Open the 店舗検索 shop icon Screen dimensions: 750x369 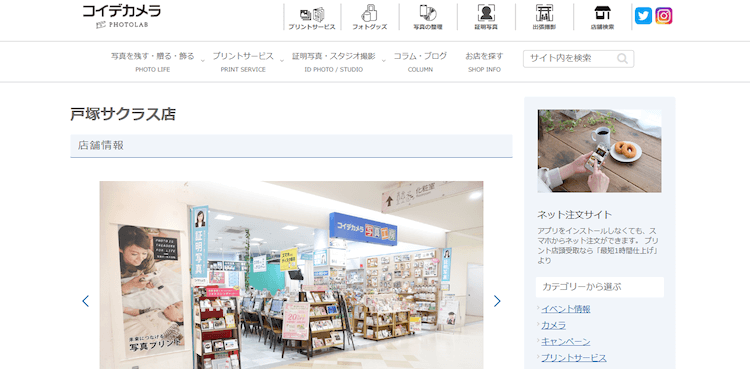(x=602, y=17)
